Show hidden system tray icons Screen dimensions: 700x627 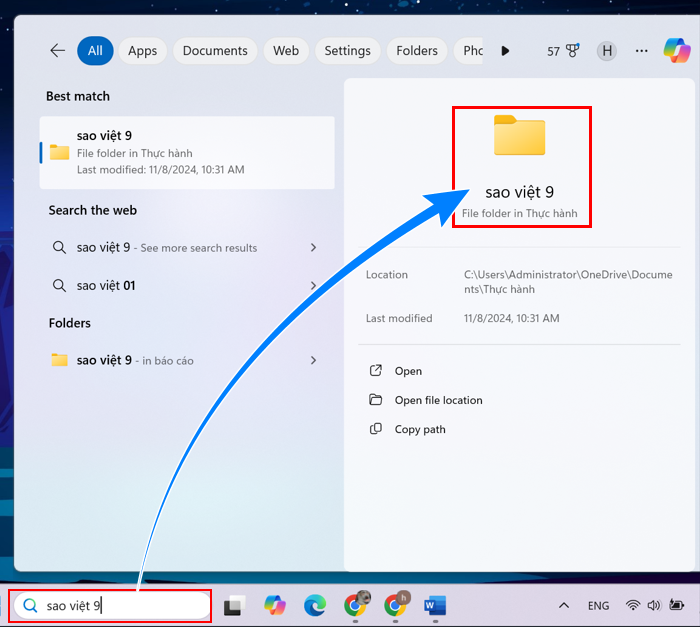(x=564, y=606)
